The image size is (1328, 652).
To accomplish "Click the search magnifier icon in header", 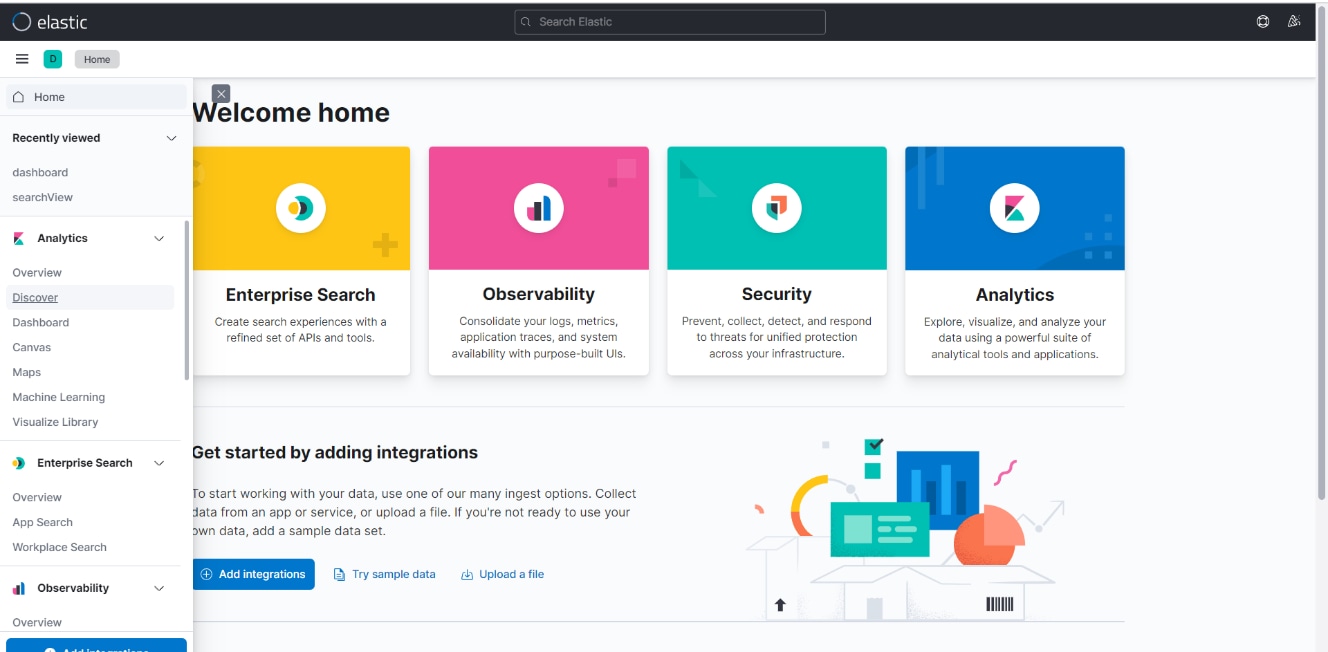I will click(527, 22).
